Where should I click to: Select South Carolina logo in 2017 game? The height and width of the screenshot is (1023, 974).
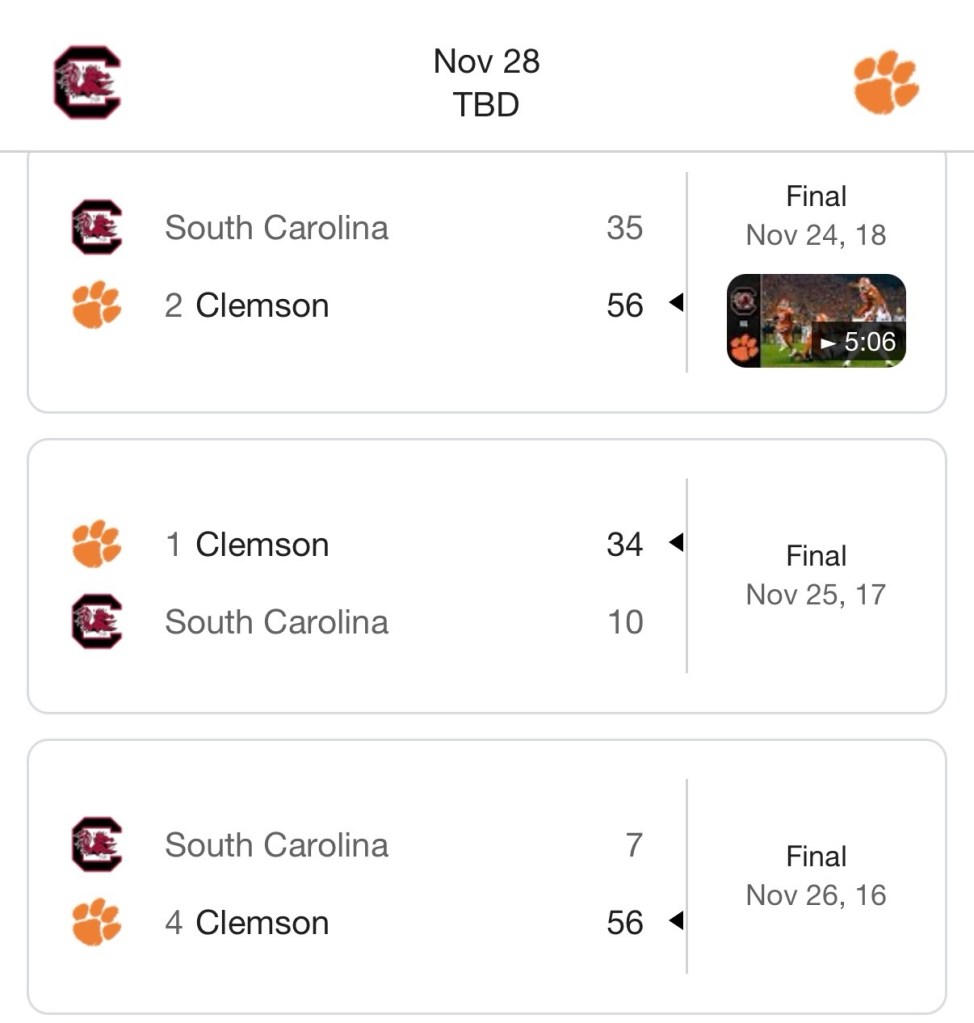97,621
